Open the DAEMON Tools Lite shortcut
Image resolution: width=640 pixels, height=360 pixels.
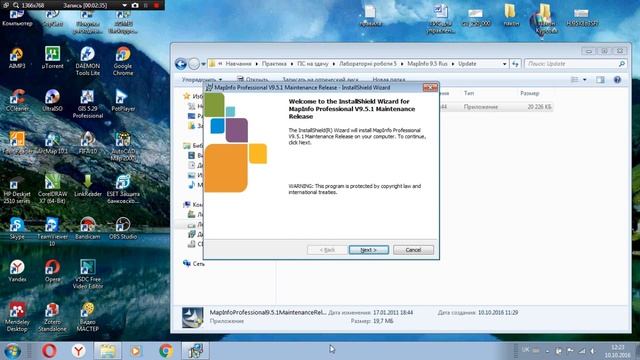tap(88, 61)
